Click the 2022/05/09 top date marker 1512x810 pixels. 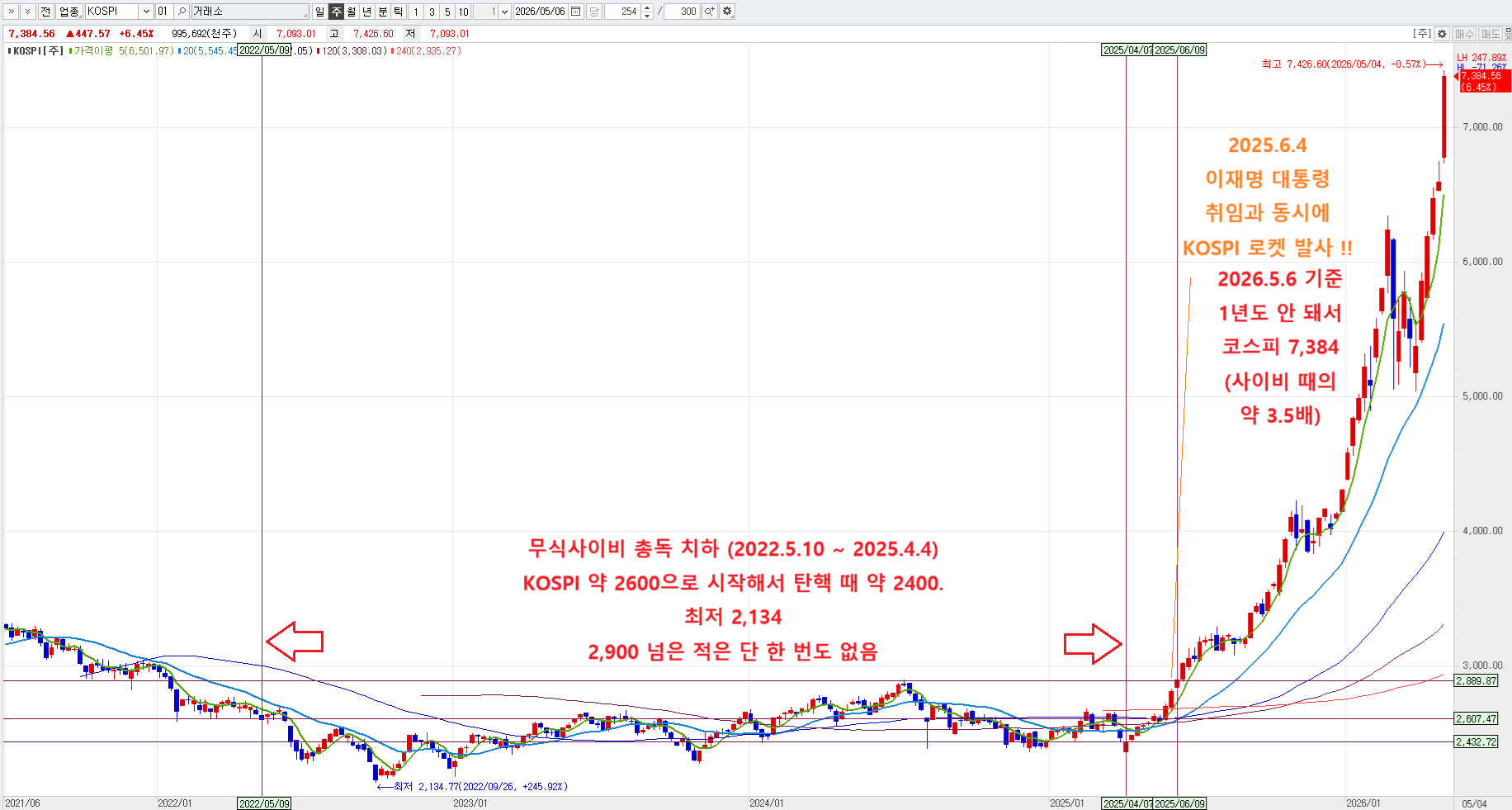tap(264, 50)
